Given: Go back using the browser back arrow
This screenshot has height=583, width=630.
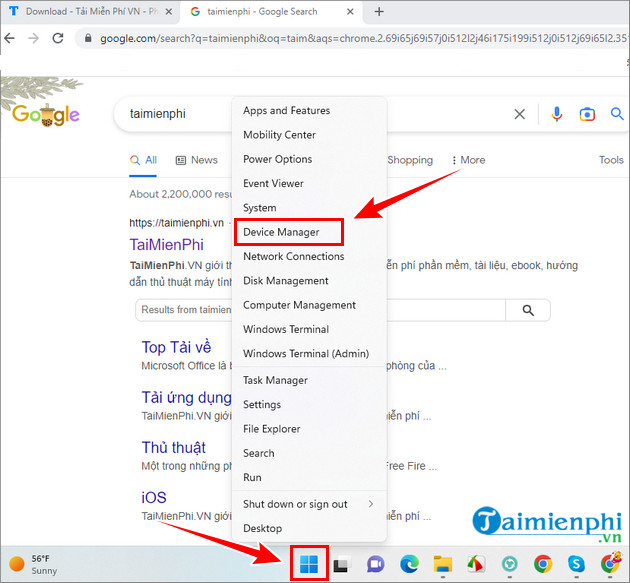Looking at the screenshot, I should coord(10,38).
